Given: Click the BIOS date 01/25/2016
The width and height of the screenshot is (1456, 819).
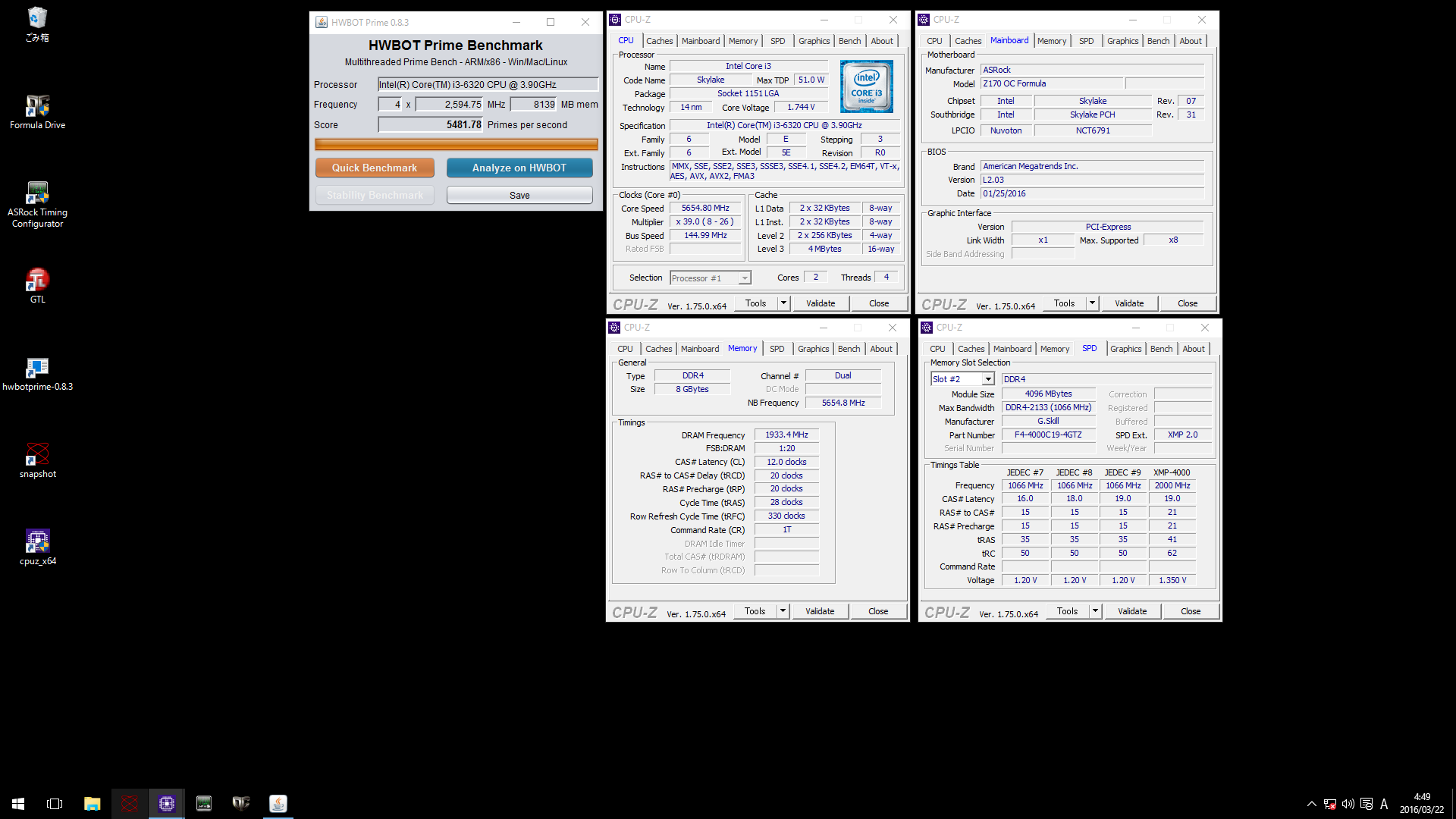Looking at the screenshot, I should coord(1092,193).
